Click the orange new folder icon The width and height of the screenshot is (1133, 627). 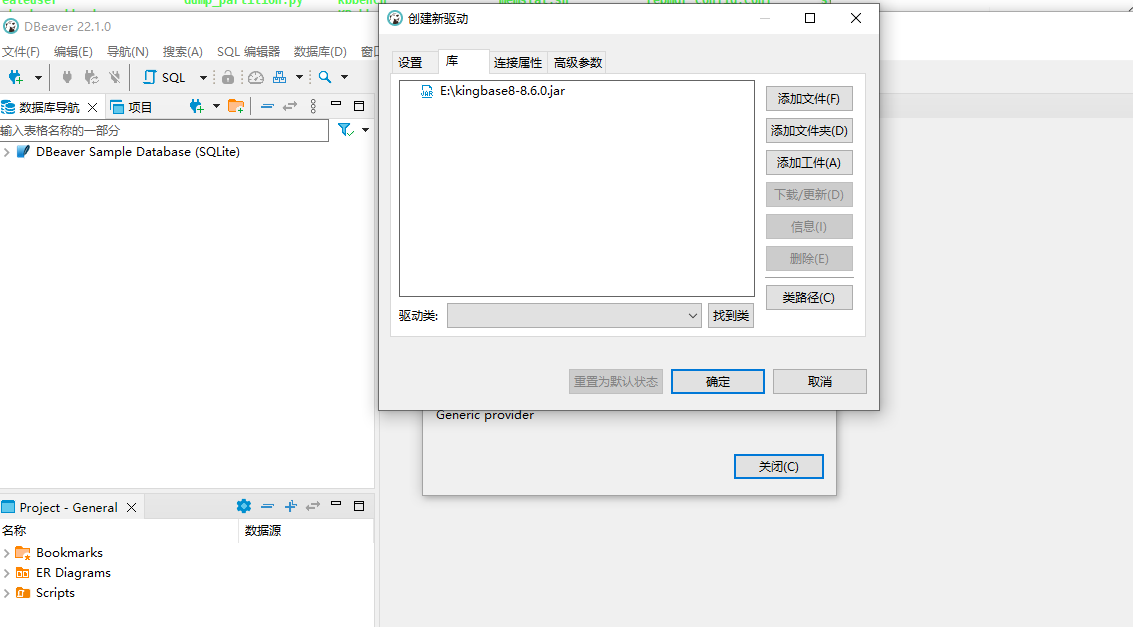(x=236, y=107)
